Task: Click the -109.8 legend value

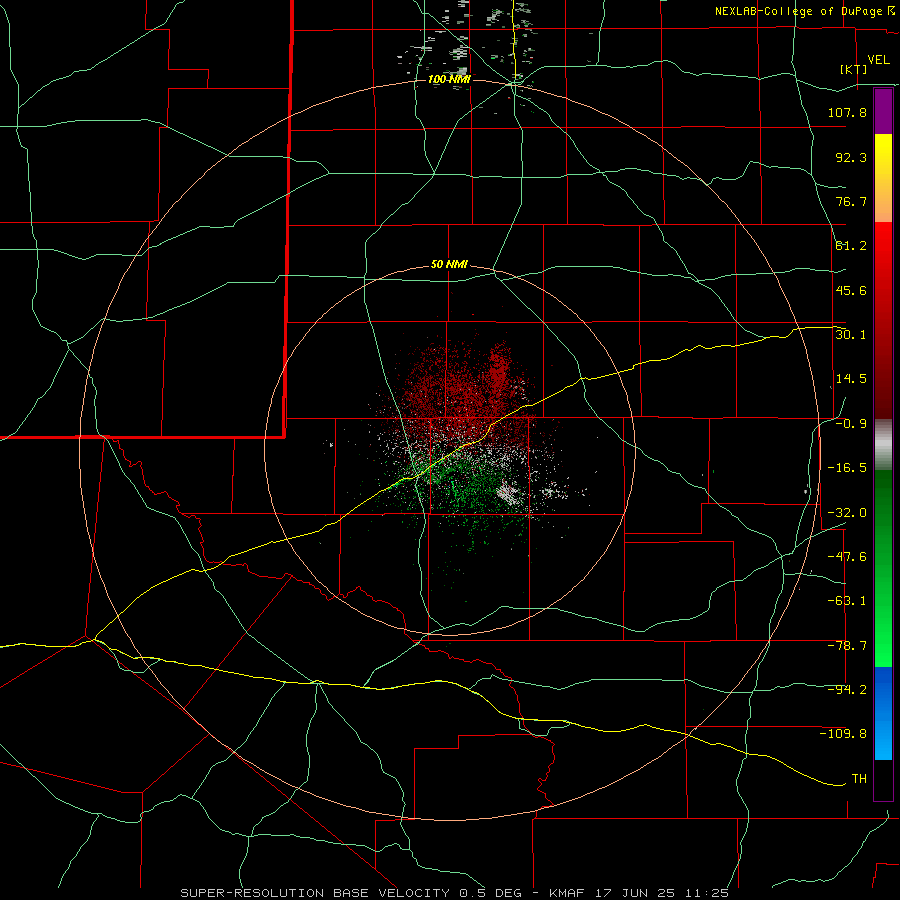Action: 843,734
